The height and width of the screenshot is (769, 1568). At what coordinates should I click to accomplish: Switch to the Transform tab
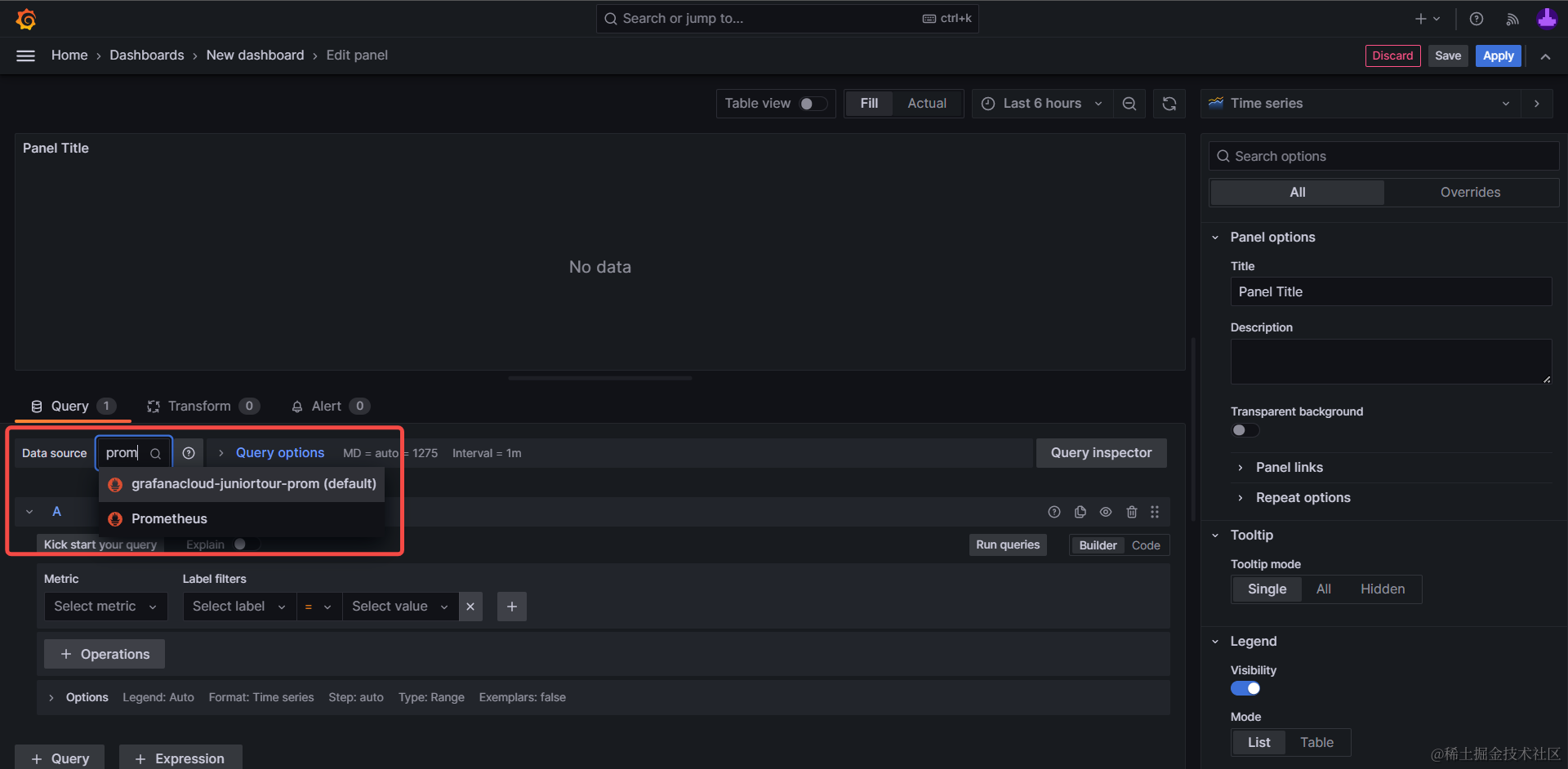[202, 406]
